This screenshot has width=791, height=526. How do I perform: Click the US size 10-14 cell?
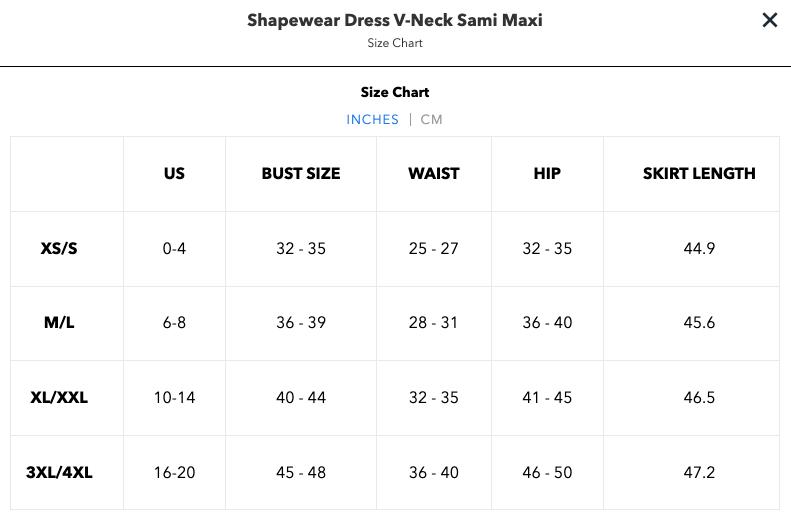[174, 397]
